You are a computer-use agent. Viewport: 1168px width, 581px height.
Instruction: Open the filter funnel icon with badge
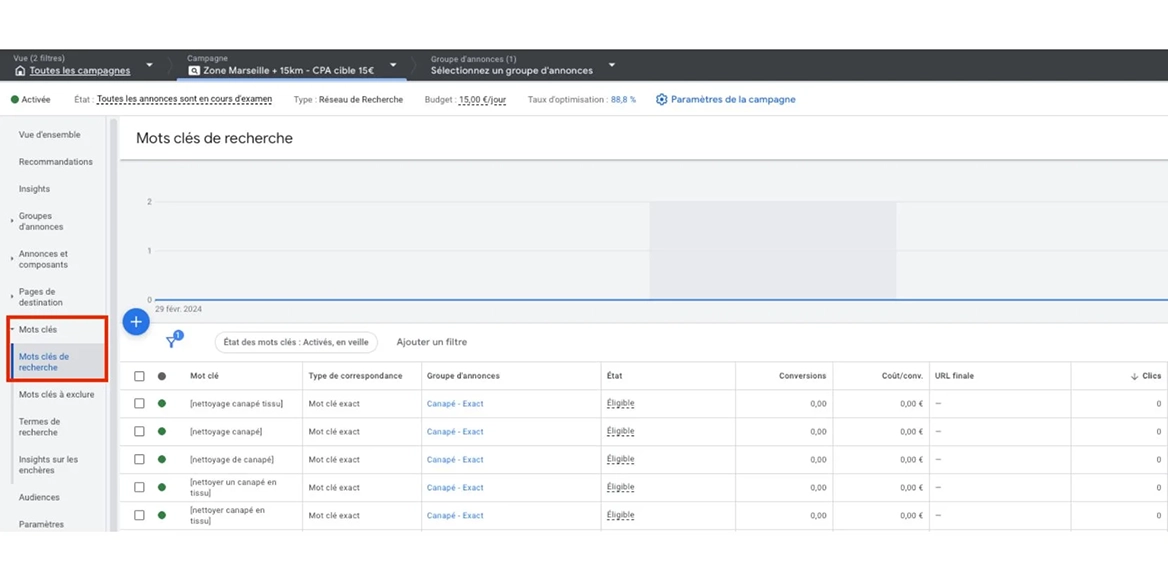(172, 342)
